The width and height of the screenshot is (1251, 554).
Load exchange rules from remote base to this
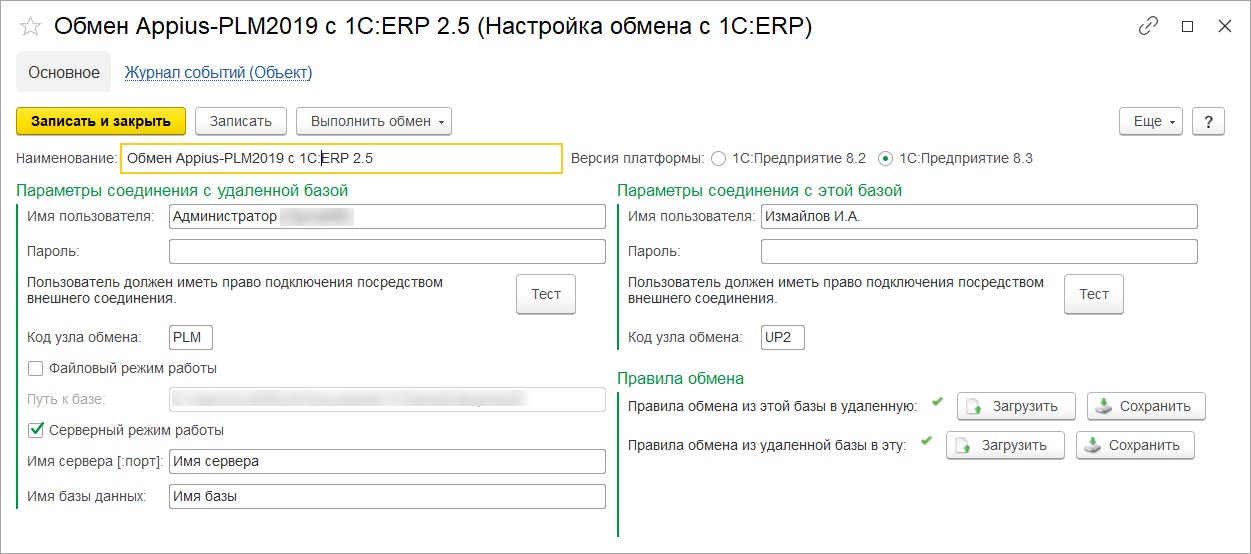coord(1005,445)
